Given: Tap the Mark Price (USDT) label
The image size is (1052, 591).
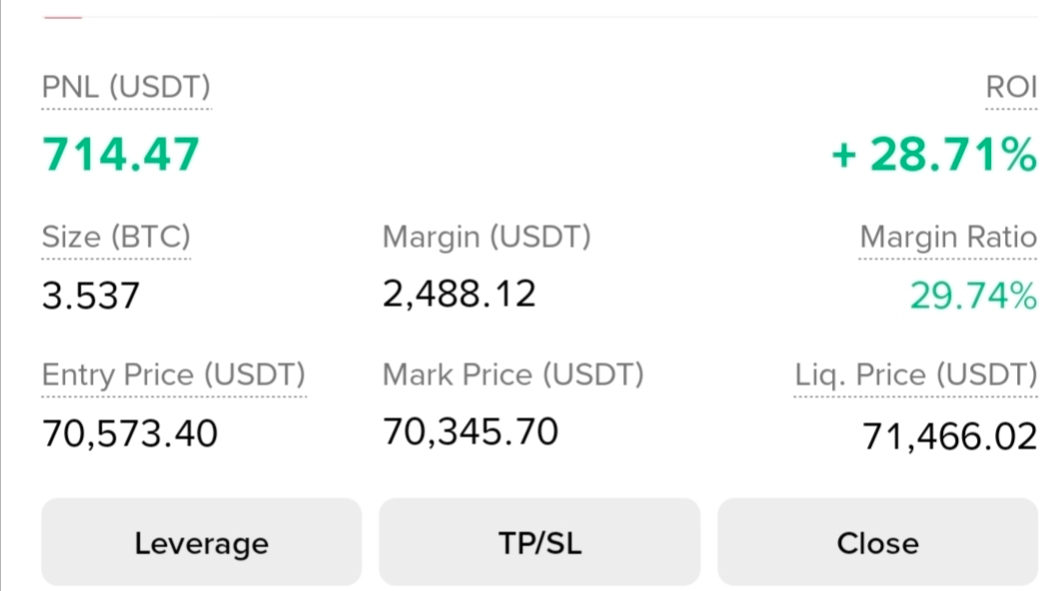Looking at the screenshot, I should point(513,374).
